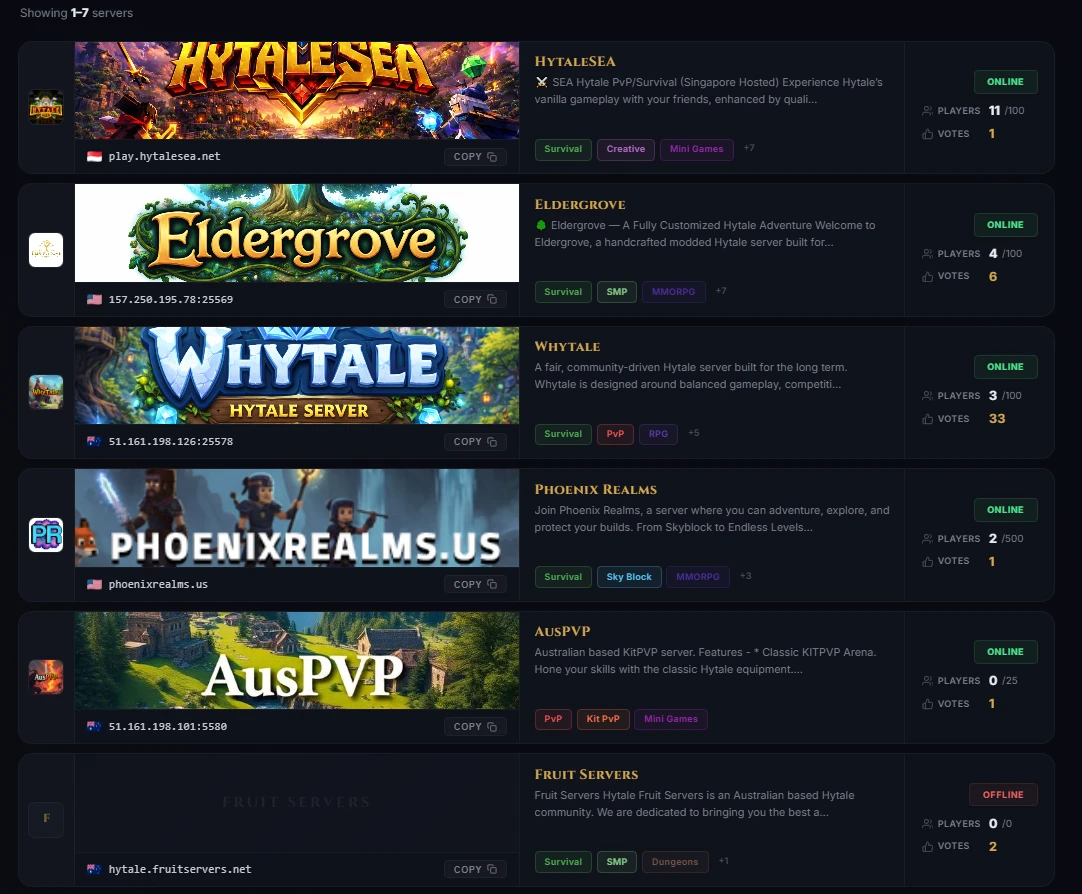Copy the hytale.fruitservers.net address
Viewport: 1082px width, 894px height.
point(475,869)
